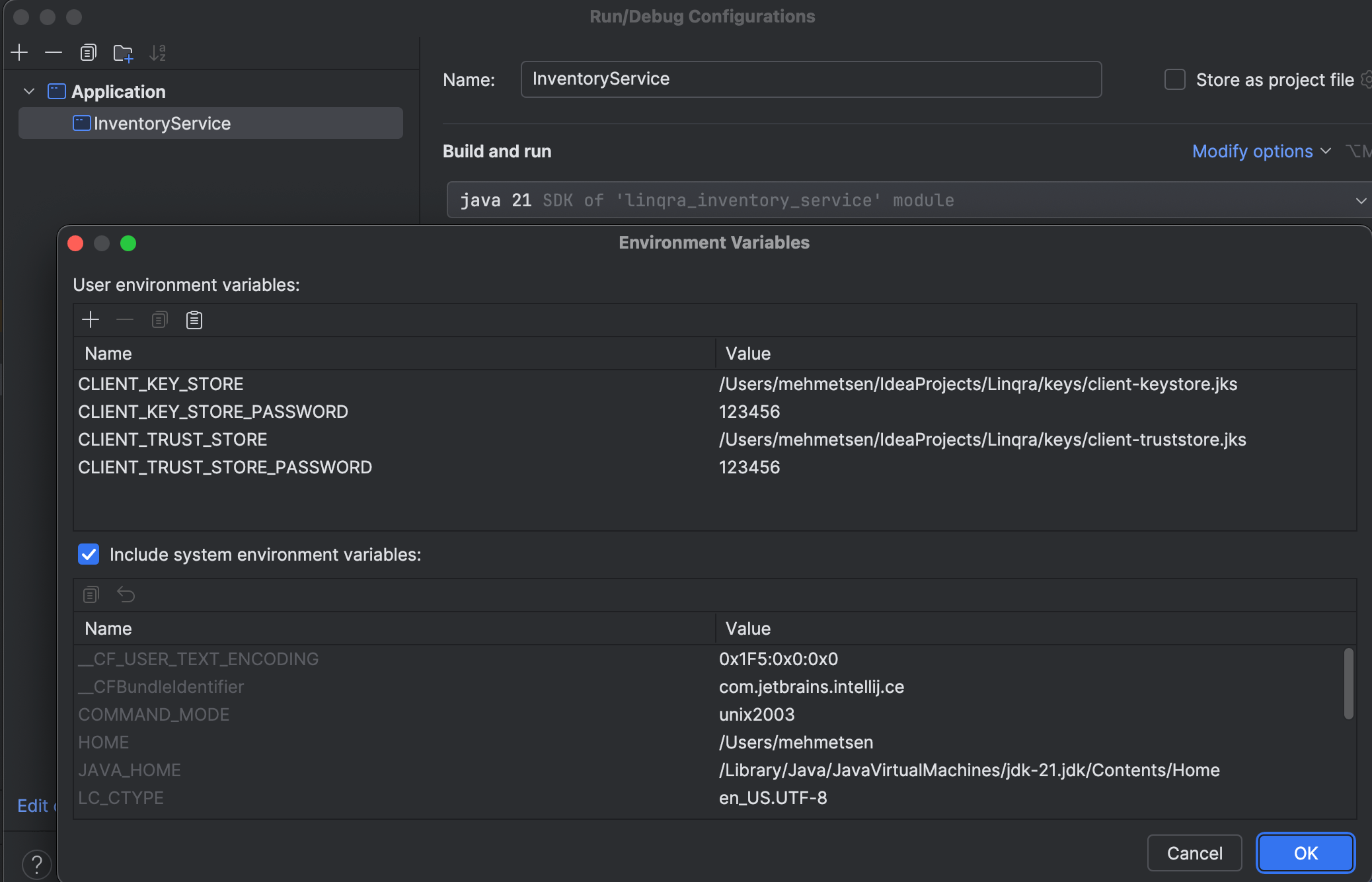Select __CFBundleIdentifier system variable

pyautogui.click(x=161, y=687)
